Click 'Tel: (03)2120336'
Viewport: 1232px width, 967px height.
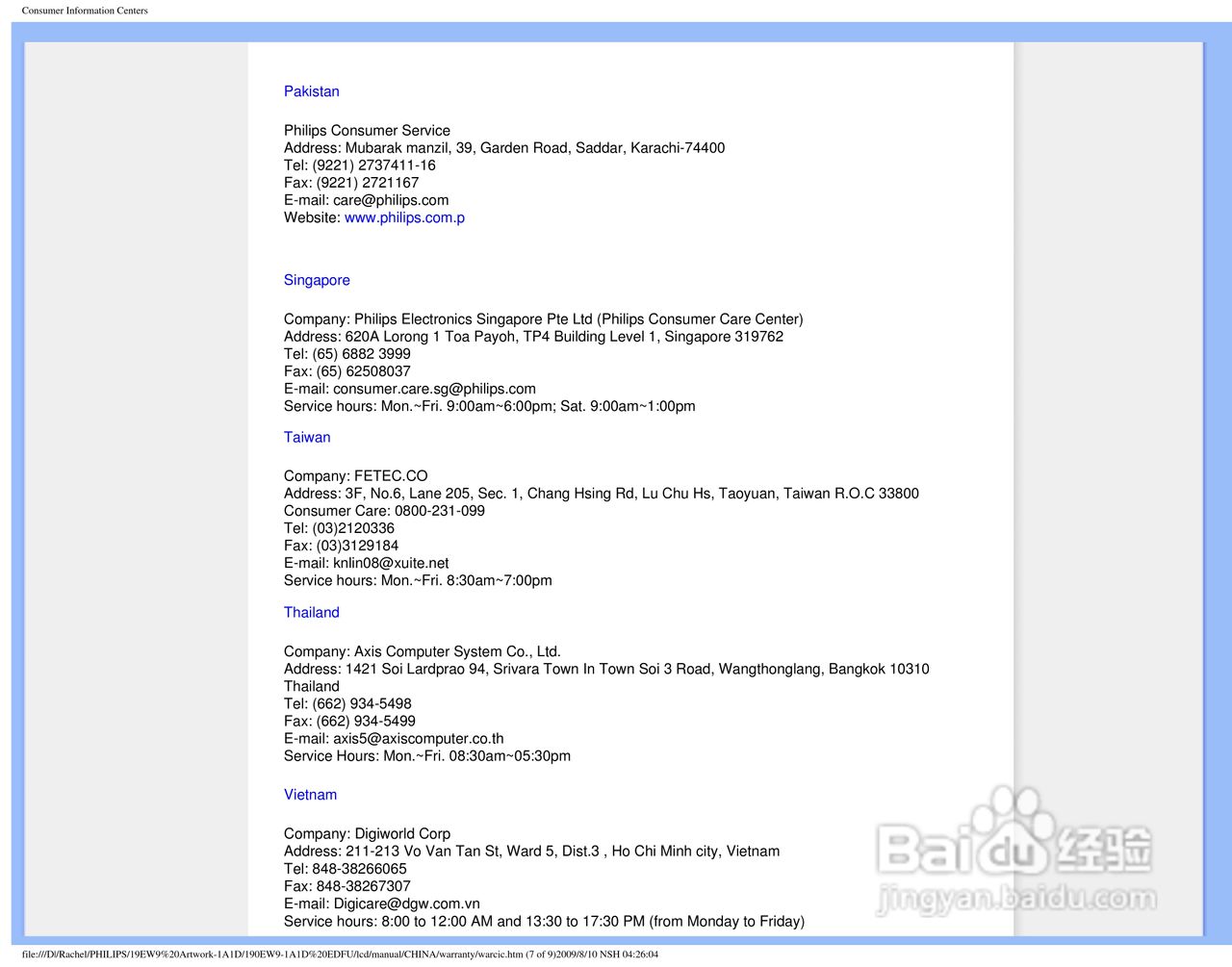click(339, 528)
